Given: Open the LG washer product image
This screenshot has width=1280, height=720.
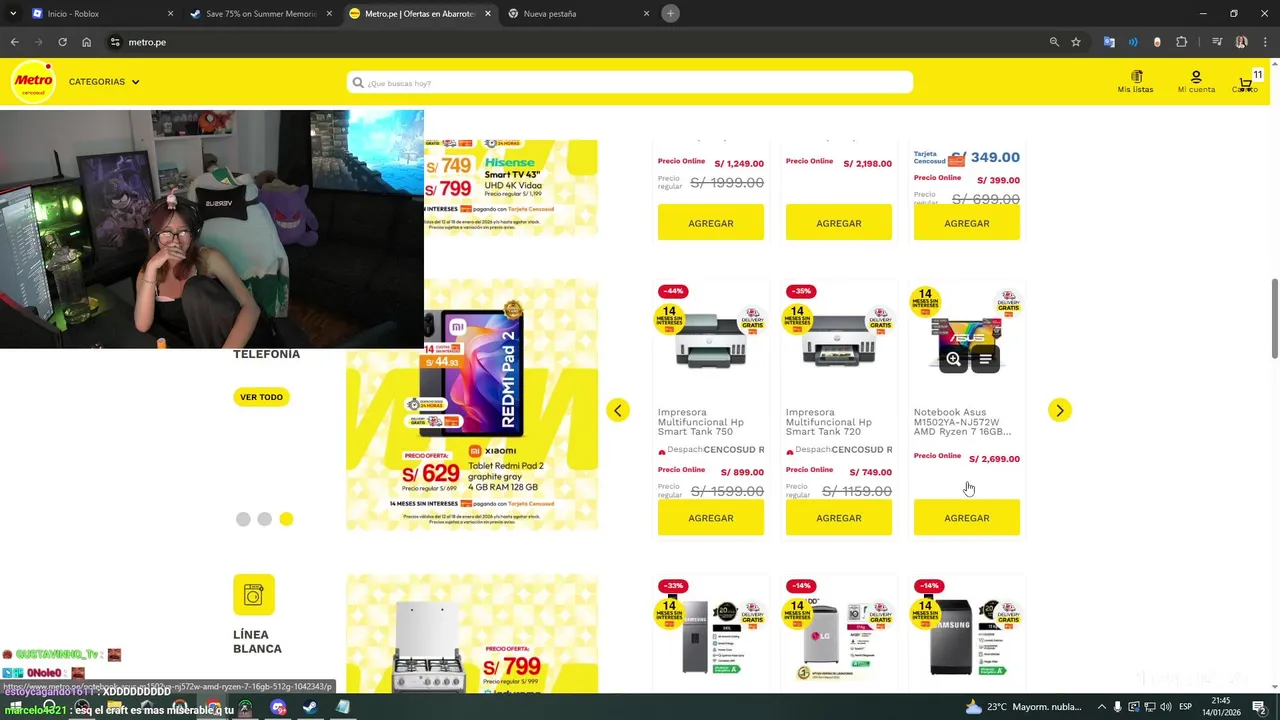Looking at the screenshot, I should tap(839, 637).
